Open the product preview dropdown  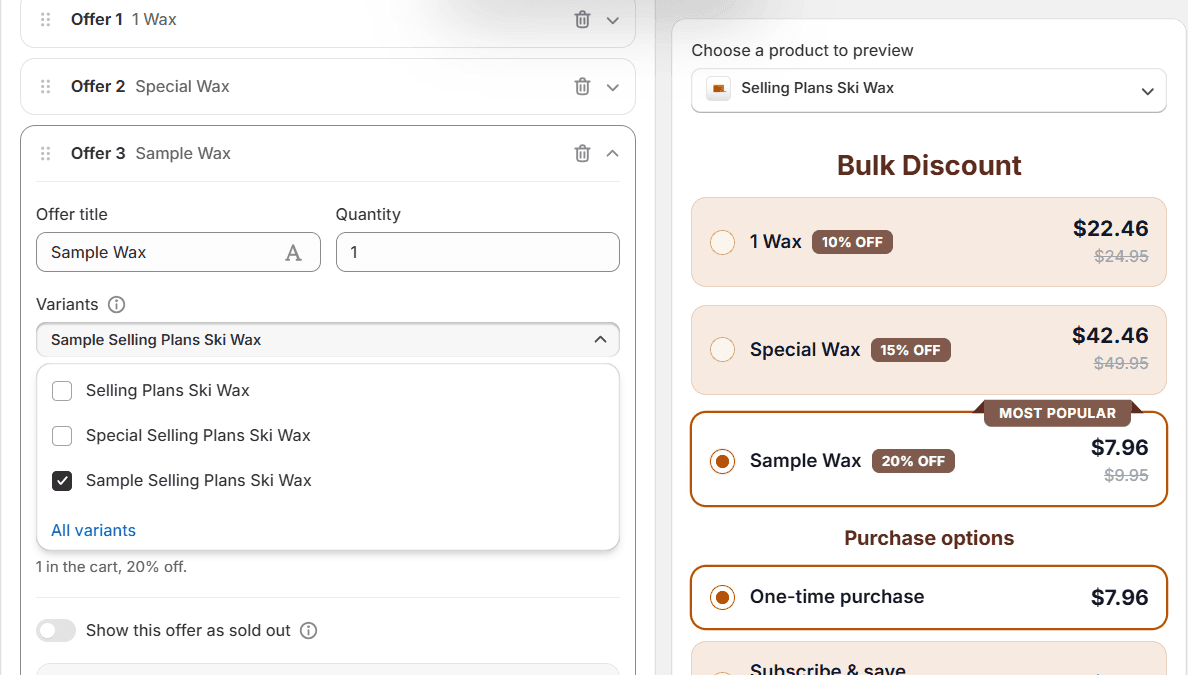(929, 90)
